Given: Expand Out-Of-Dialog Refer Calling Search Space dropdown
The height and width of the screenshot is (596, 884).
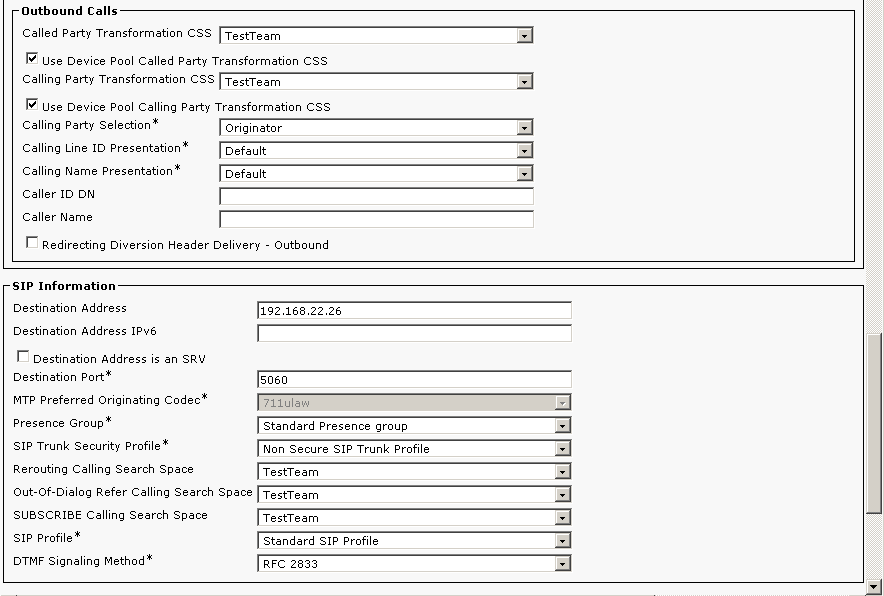Looking at the screenshot, I should coord(414,495).
